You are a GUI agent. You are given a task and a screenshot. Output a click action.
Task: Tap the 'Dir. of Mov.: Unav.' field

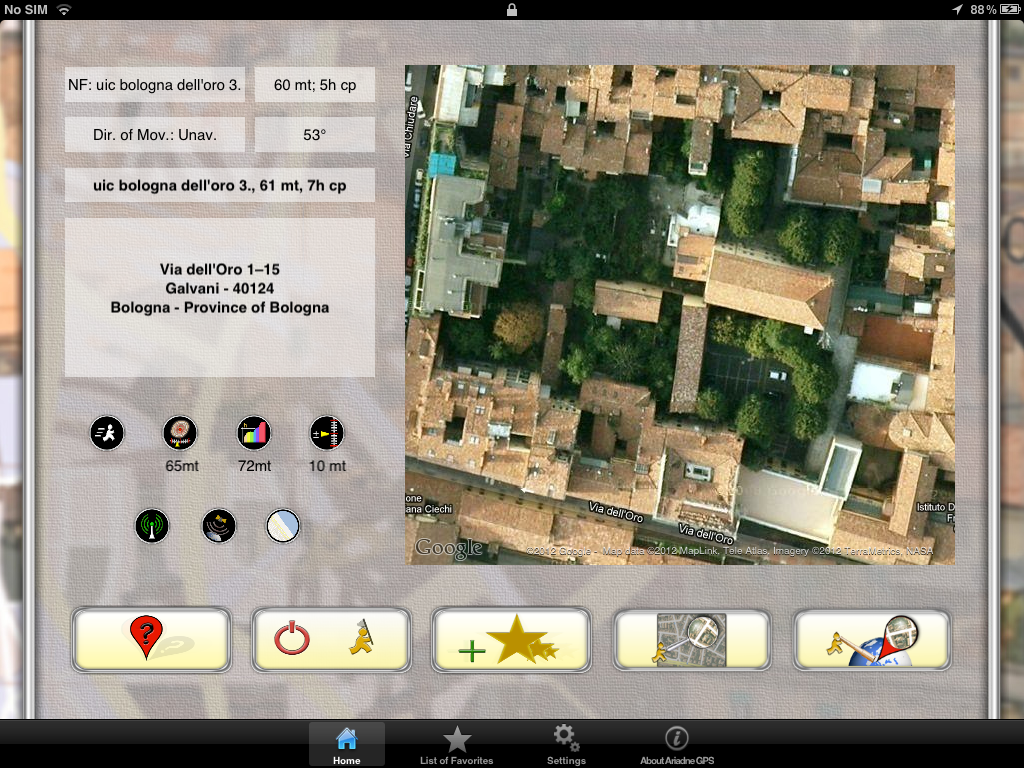click(x=155, y=135)
